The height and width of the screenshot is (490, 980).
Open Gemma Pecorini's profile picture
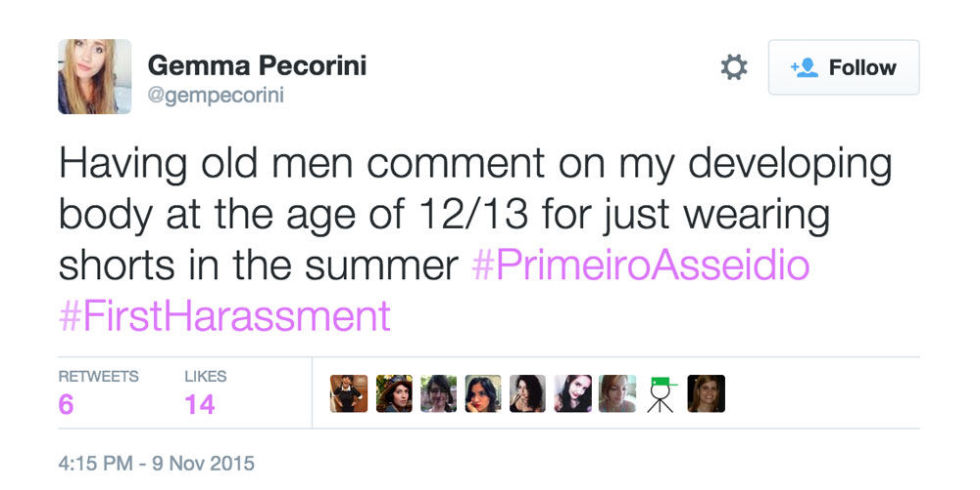[x=94, y=76]
